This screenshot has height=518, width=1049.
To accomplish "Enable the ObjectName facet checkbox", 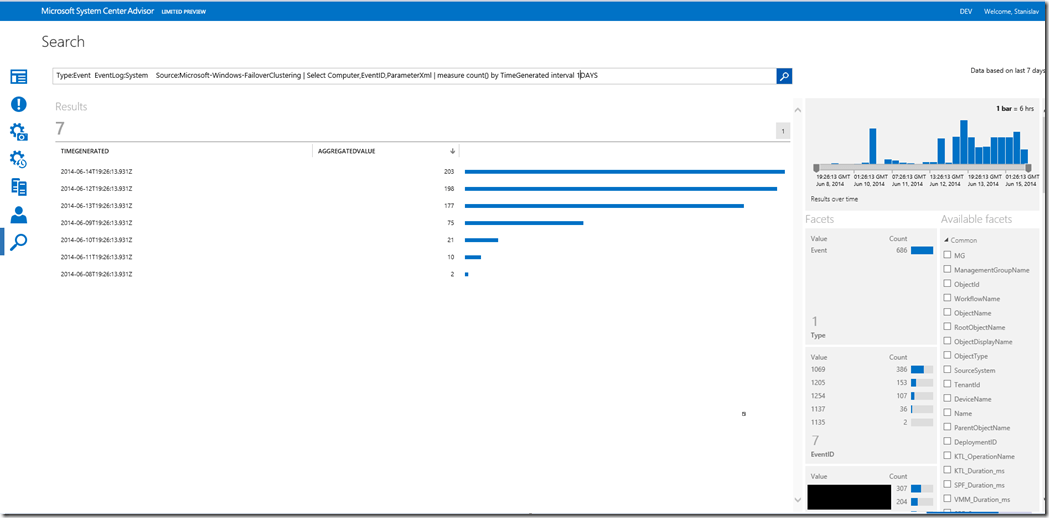I will (947, 313).
